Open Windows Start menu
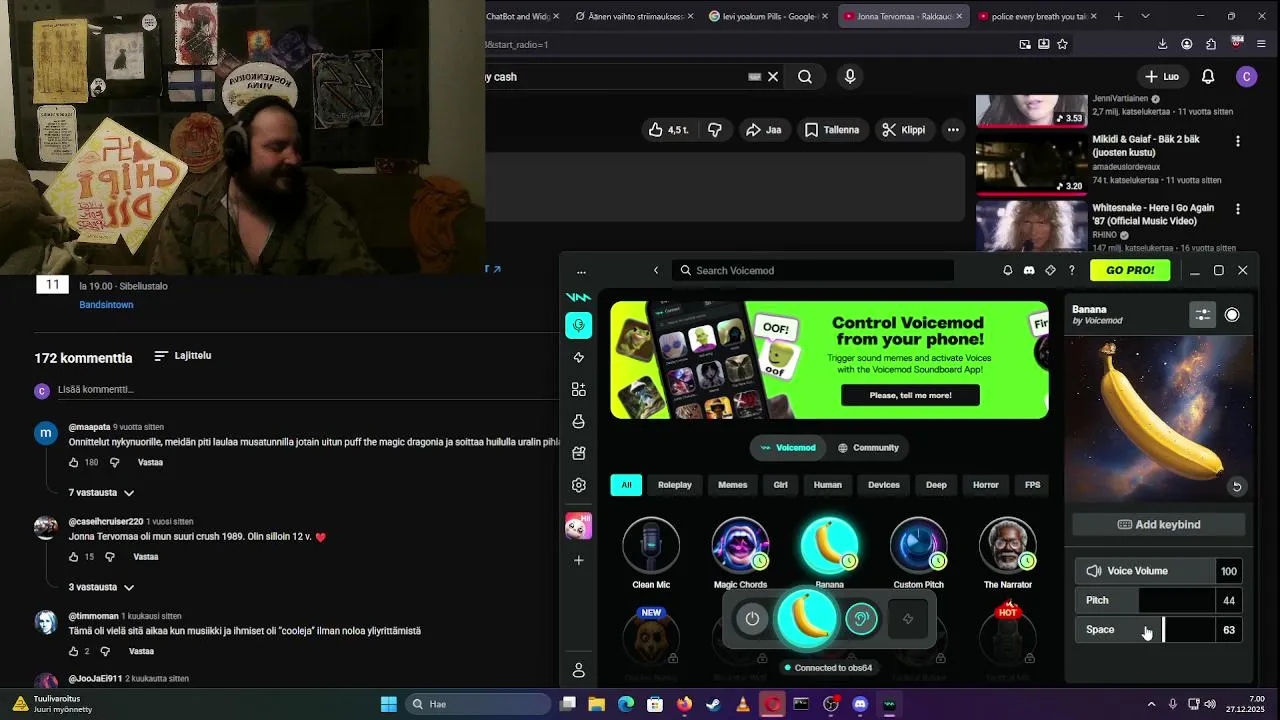 point(389,704)
